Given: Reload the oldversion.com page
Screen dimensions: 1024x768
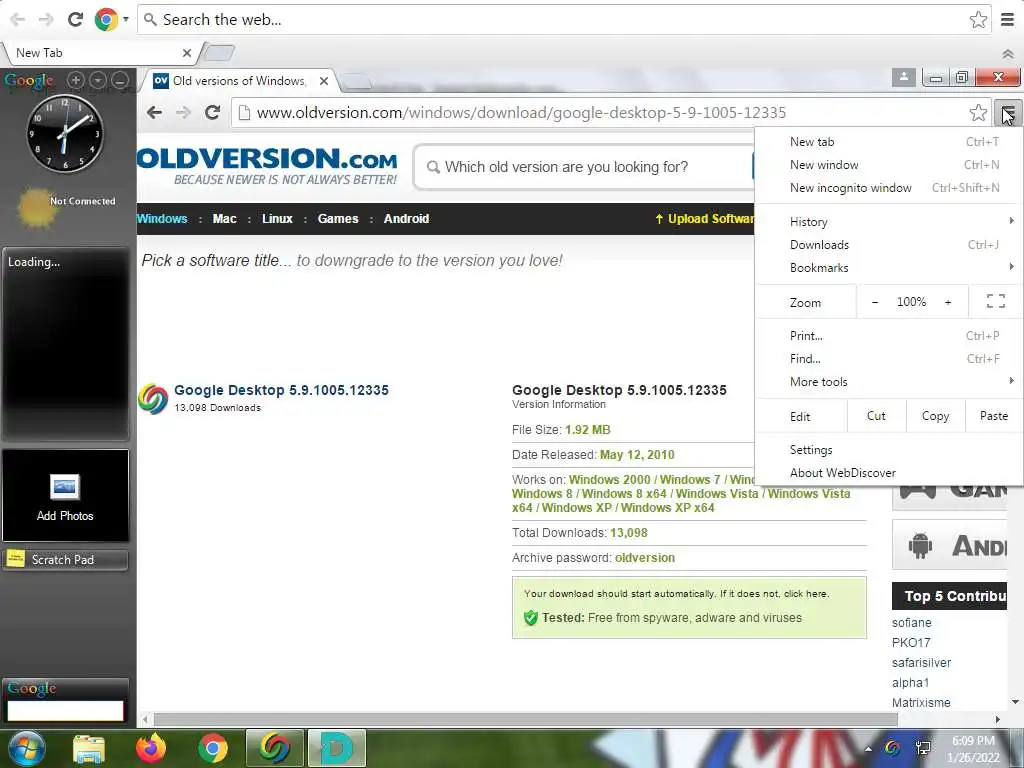Looking at the screenshot, I should (213, 112).
